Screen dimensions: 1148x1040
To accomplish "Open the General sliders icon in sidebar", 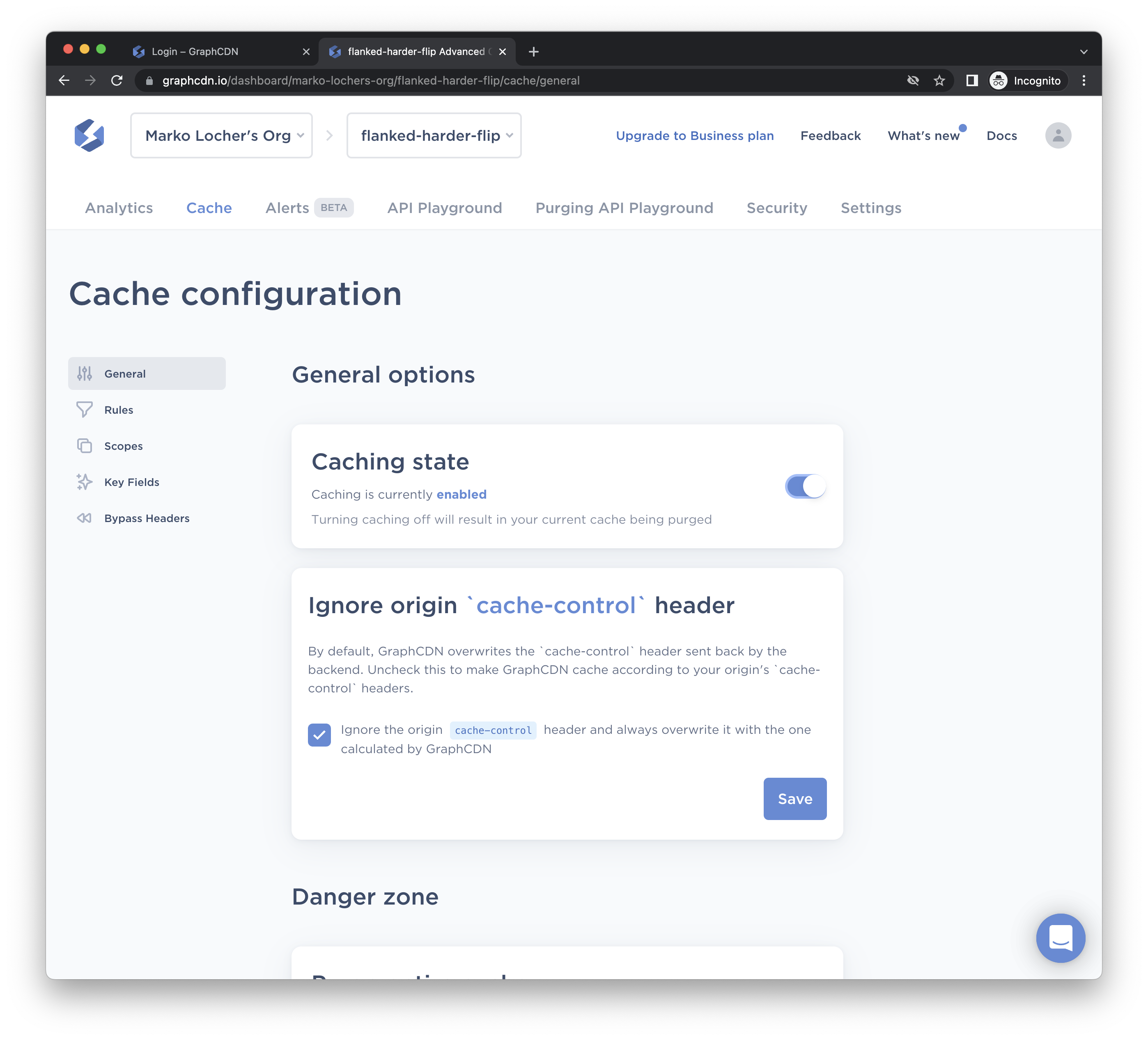I will [84, 373].
